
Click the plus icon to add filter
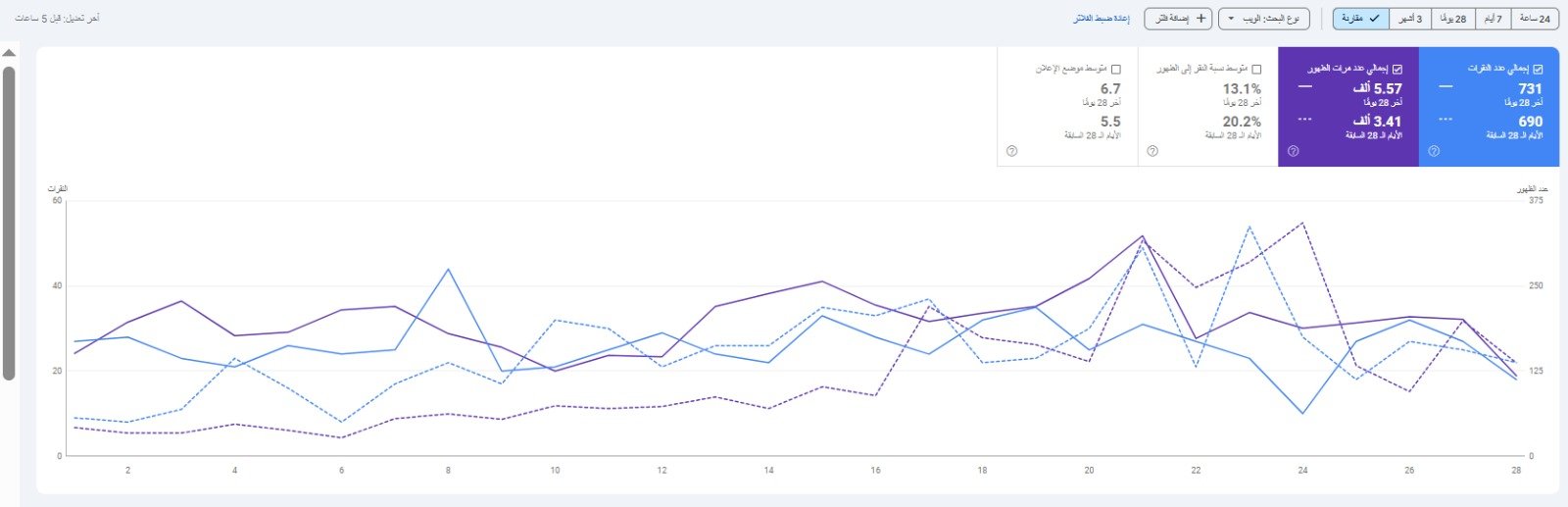click(1201, 19)
